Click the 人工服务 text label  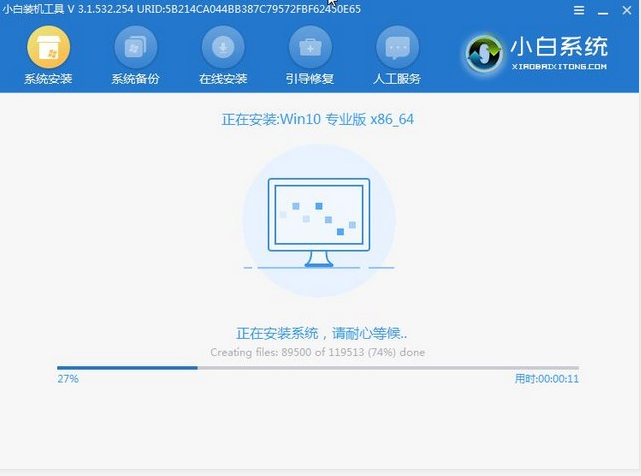pyautogui.click(x=397, y=79)
